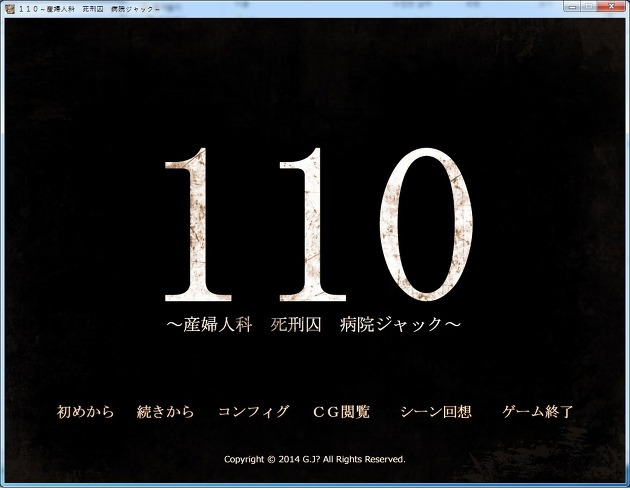Screen dimensions: 630x490
Task: Continue a saved game via 続きから
Action: [x=165, y=412]
